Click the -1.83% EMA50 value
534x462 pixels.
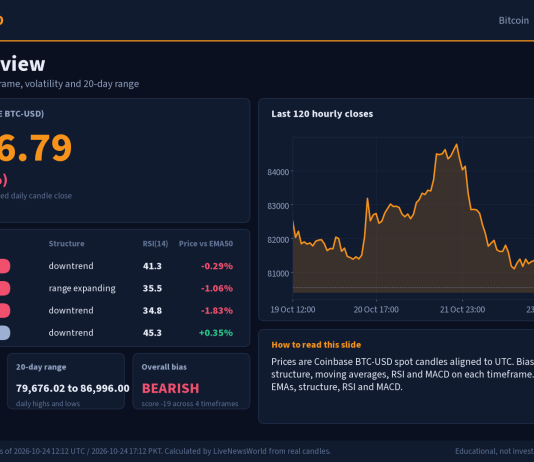click(217, 310)
